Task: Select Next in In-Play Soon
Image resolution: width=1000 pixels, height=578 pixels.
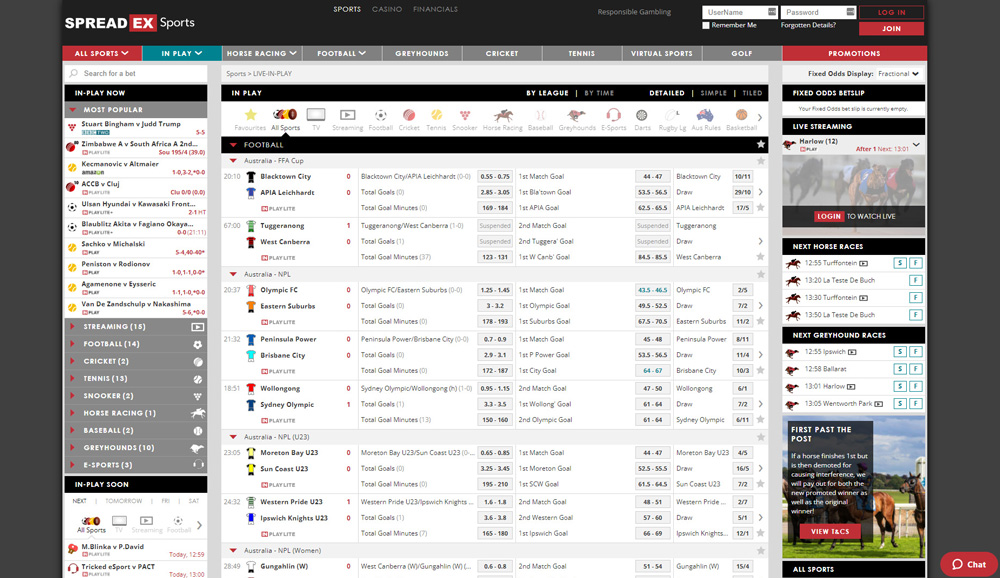Action: (x=79, y=501)
